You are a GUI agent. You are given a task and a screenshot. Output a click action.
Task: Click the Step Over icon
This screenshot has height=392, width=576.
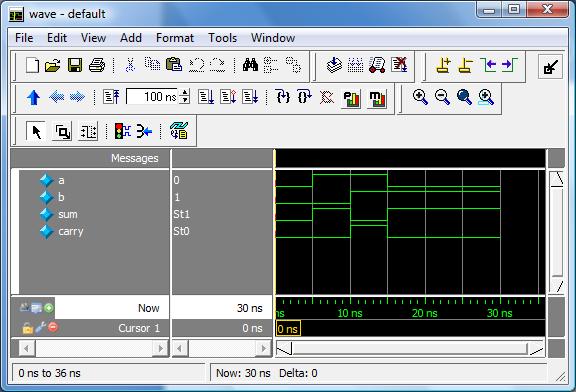(x=305, y=97)
